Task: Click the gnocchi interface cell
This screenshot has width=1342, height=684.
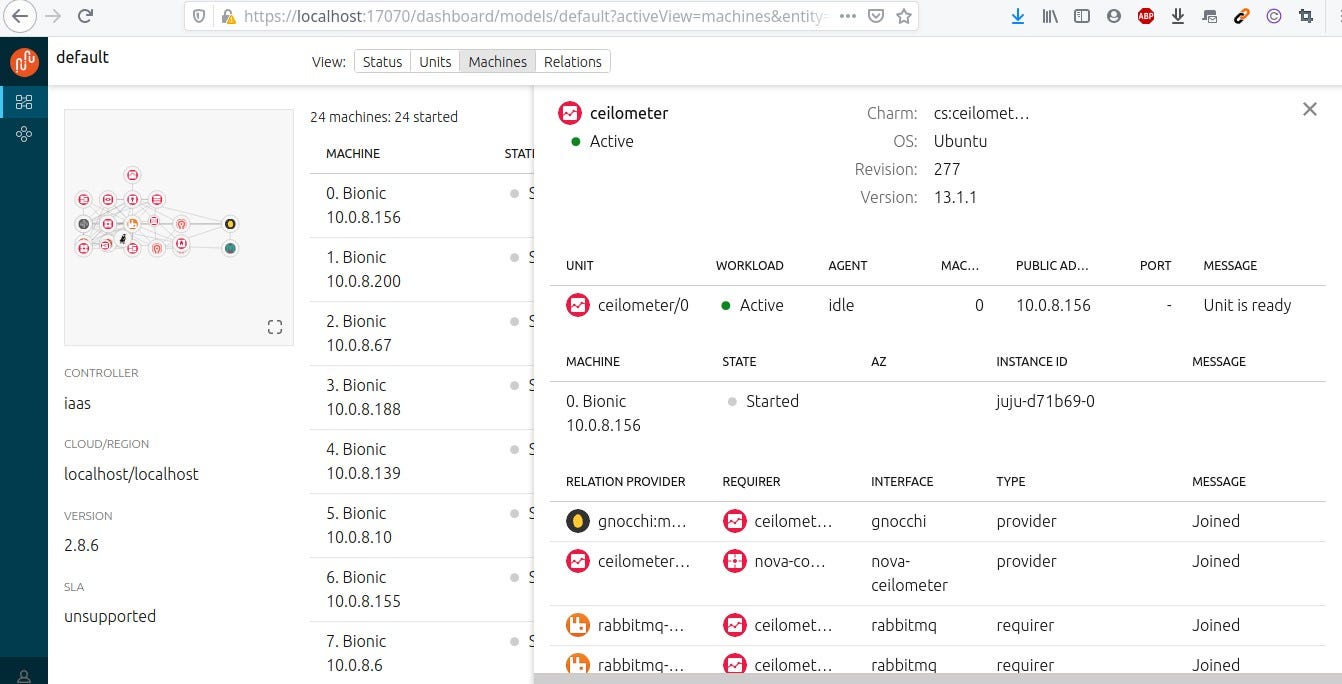Action: point(899,521)
